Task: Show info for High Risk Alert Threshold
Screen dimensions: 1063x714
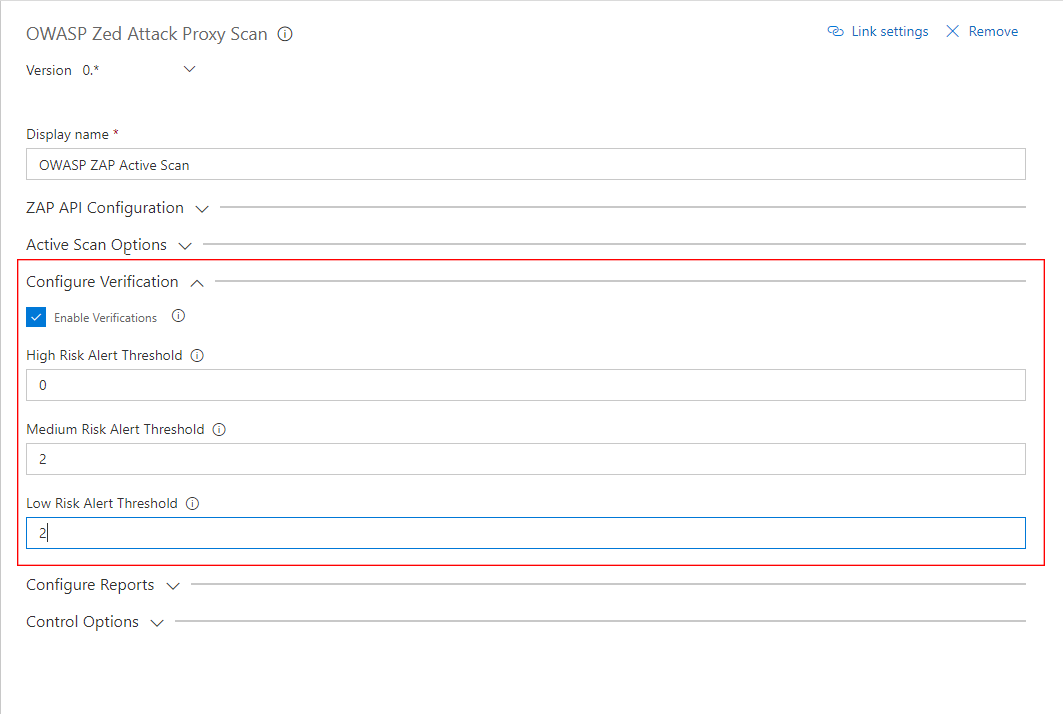Action: tap(197, 355)
